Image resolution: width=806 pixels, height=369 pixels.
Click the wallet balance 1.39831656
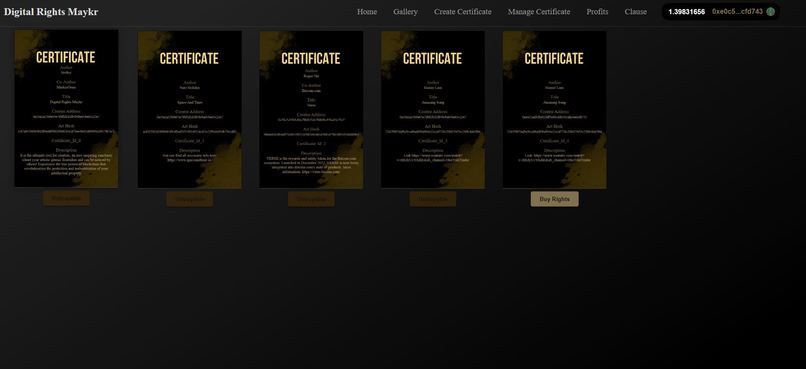pos(686,12)
